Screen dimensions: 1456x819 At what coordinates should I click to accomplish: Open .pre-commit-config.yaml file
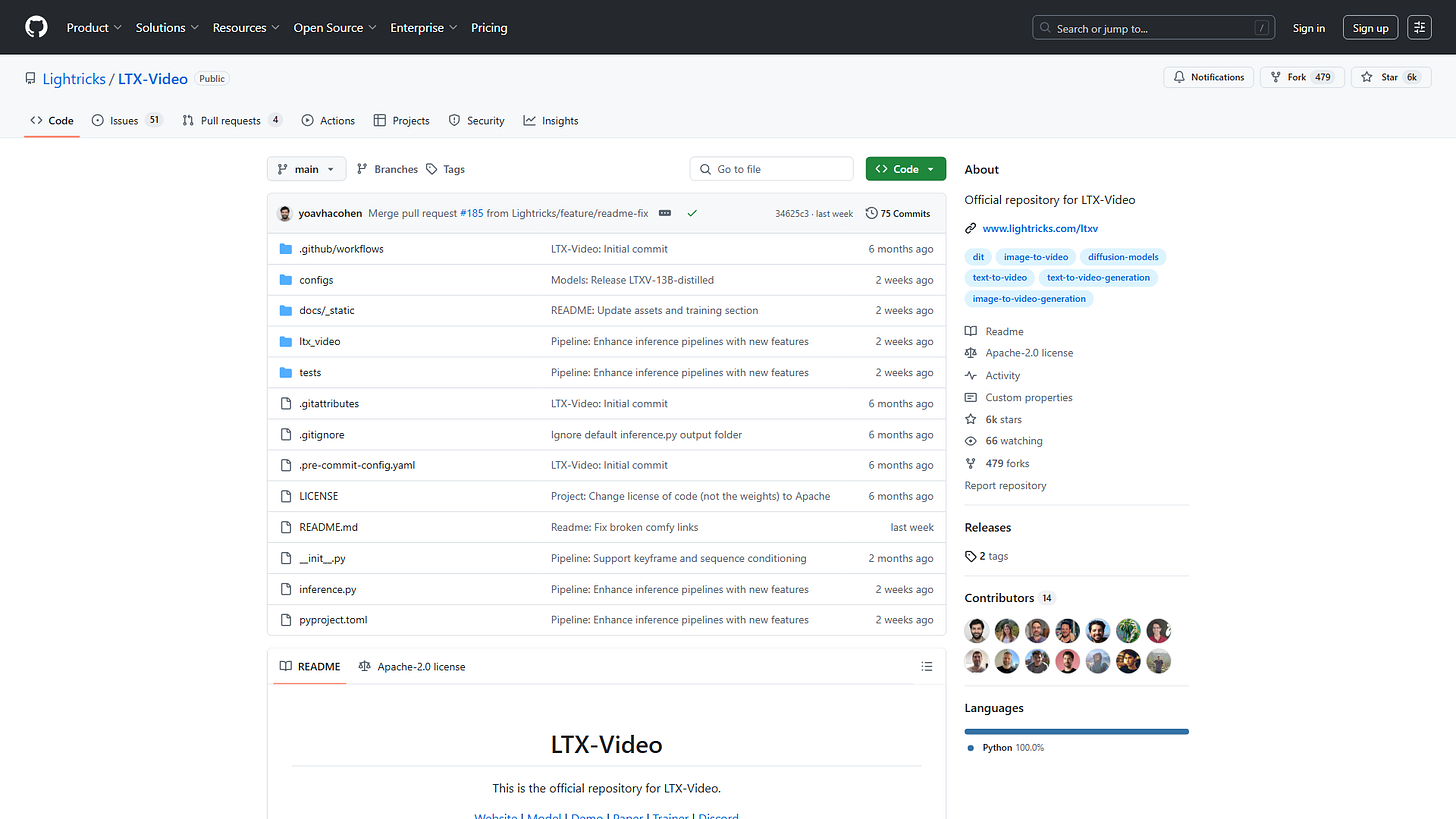coord(357,466)
